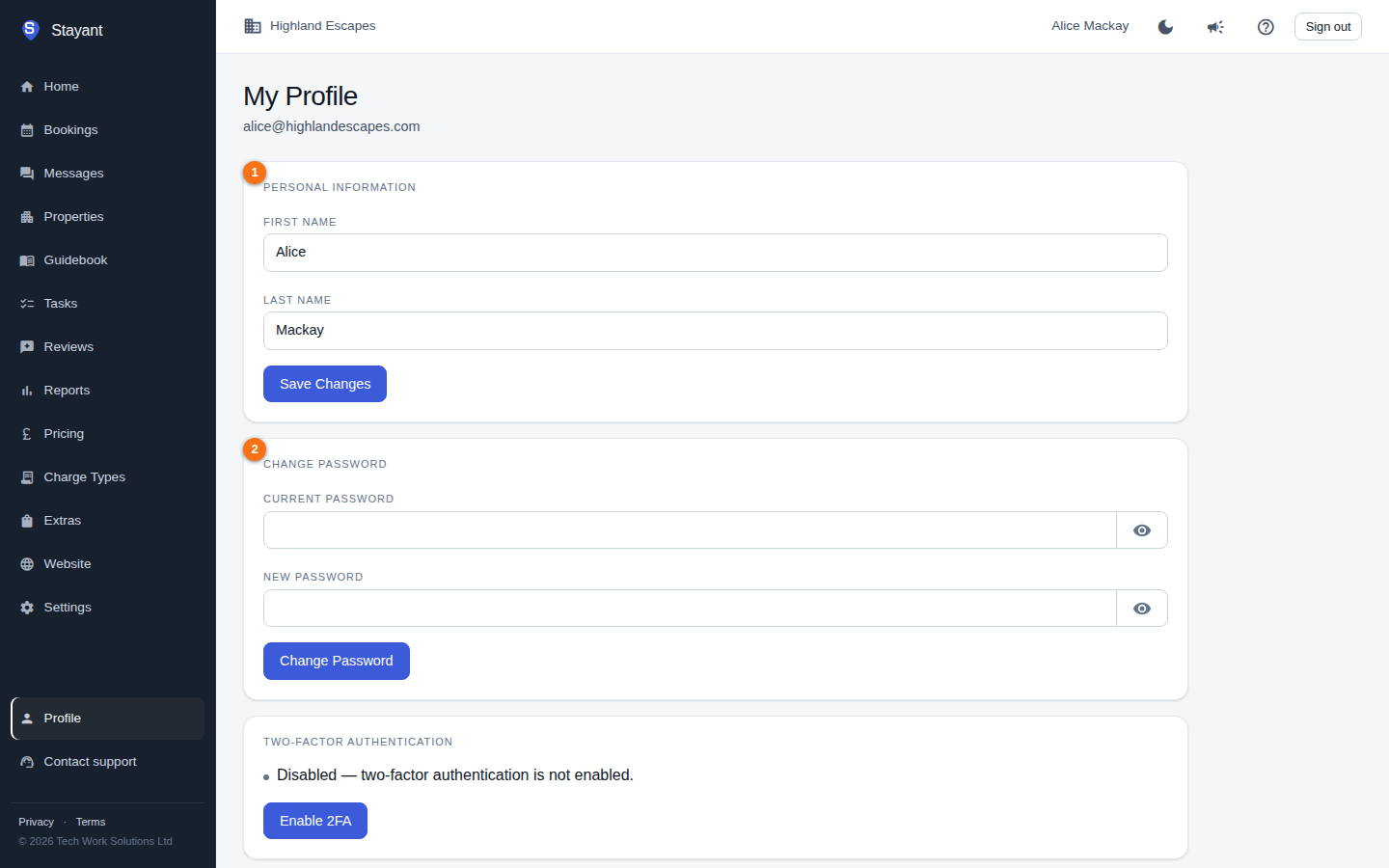The height and width of the screenshot is (868, 1389).
Task: Click the My Profile page heading
Action: [x=301, y=96]
